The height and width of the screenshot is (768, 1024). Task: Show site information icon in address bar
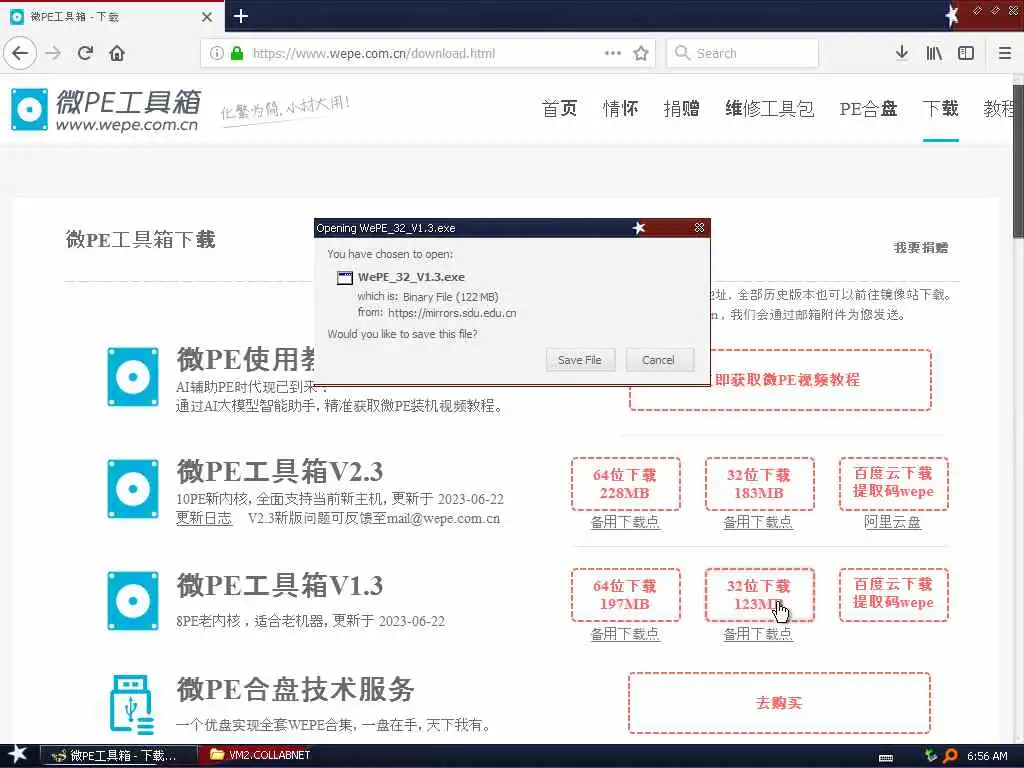coord(217,53)
